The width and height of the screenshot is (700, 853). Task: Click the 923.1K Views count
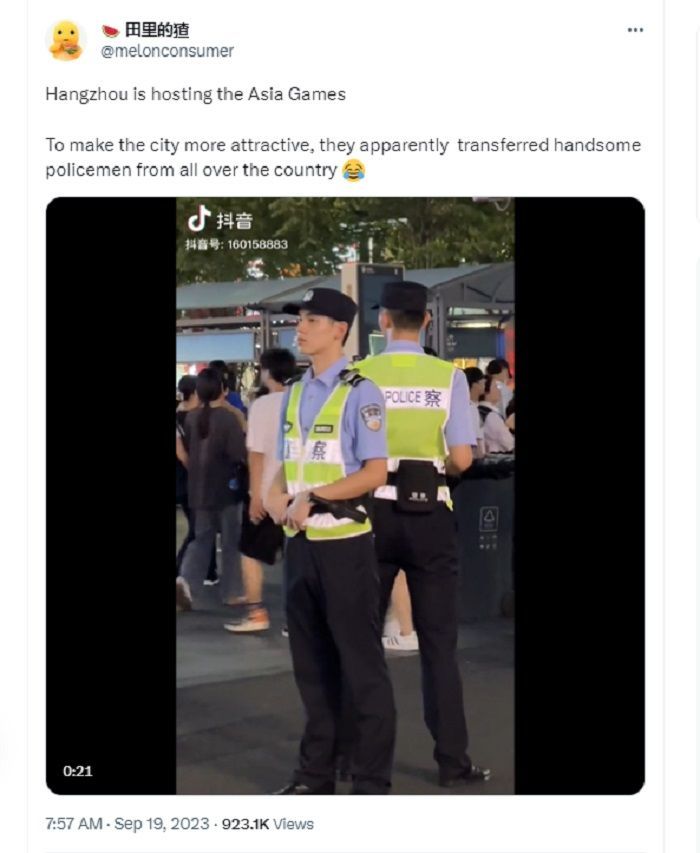tap(268, 824)
